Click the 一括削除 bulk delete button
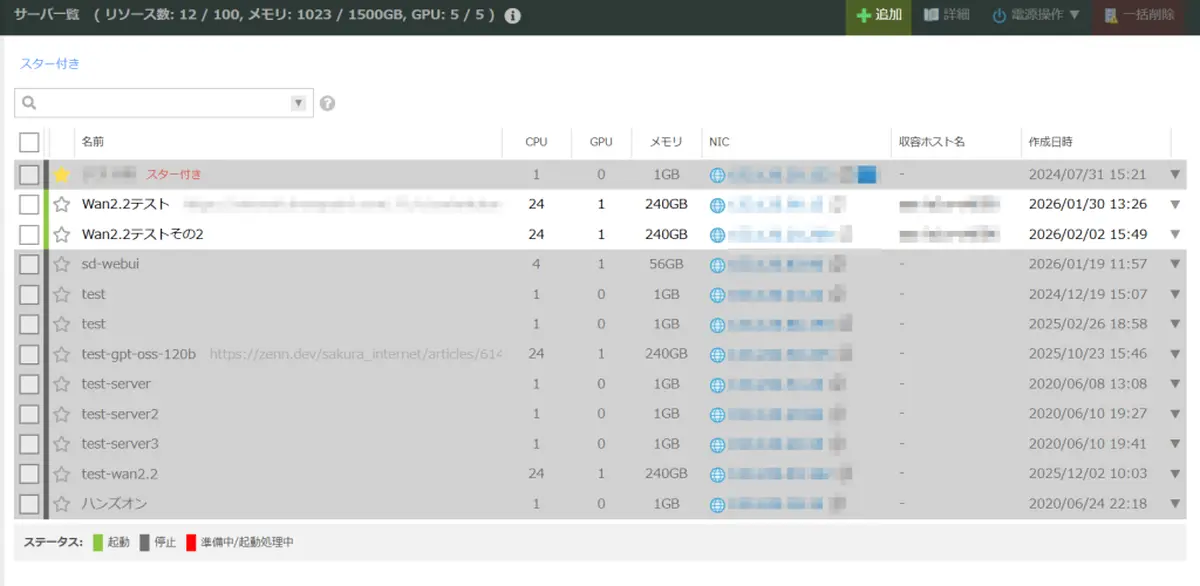 (1139, 16)
